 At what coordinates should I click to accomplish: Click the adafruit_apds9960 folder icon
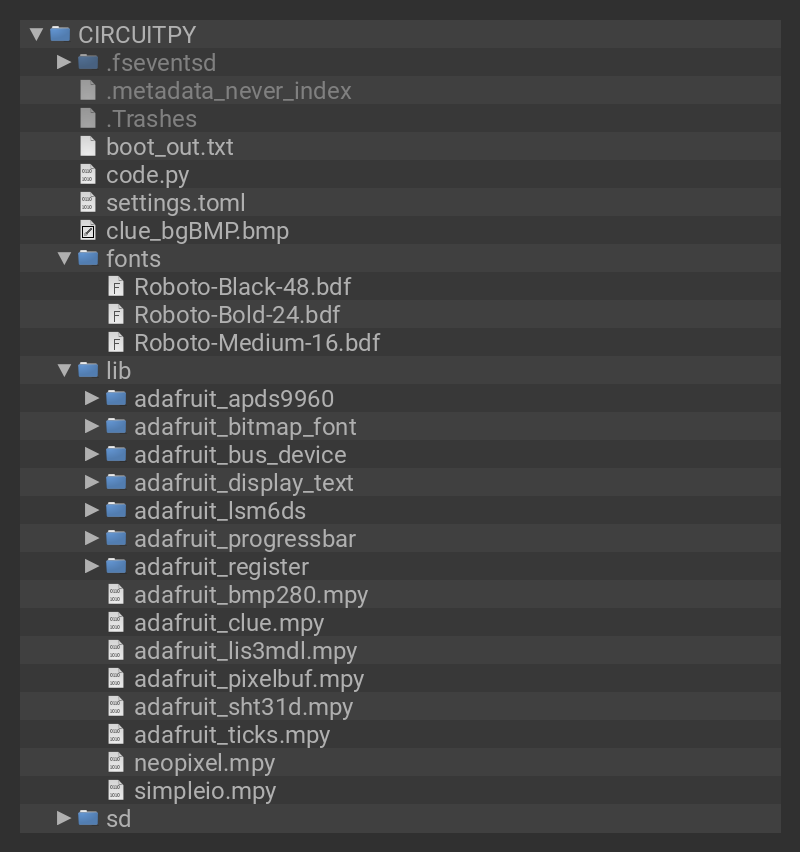tap(116, 399)
